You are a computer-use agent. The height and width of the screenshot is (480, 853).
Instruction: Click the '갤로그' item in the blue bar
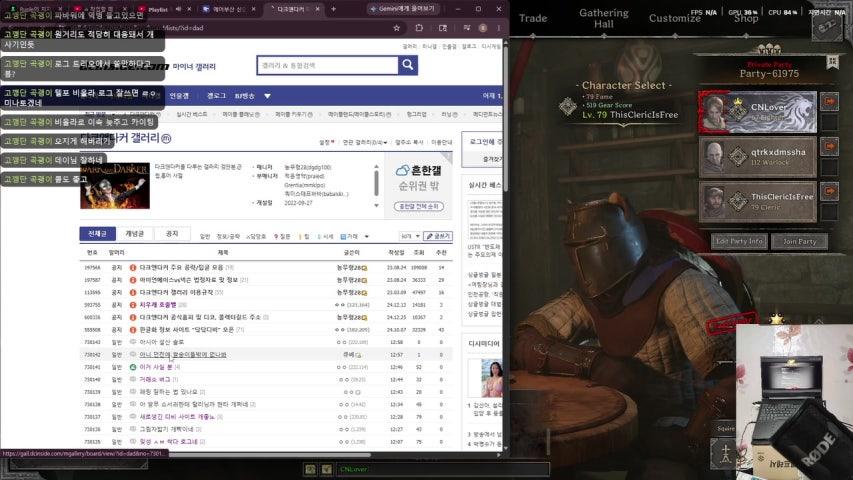[x=216, y=96]
